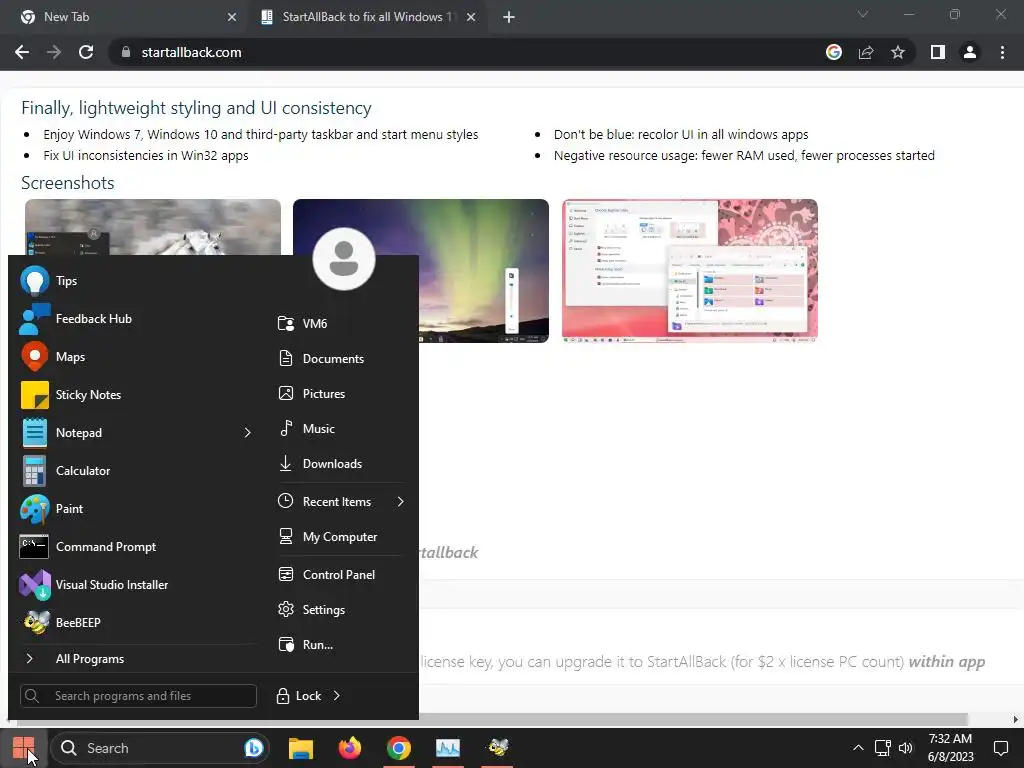
Task: Select the StartAllBack browser tab
Action: [x=368, y=17]
